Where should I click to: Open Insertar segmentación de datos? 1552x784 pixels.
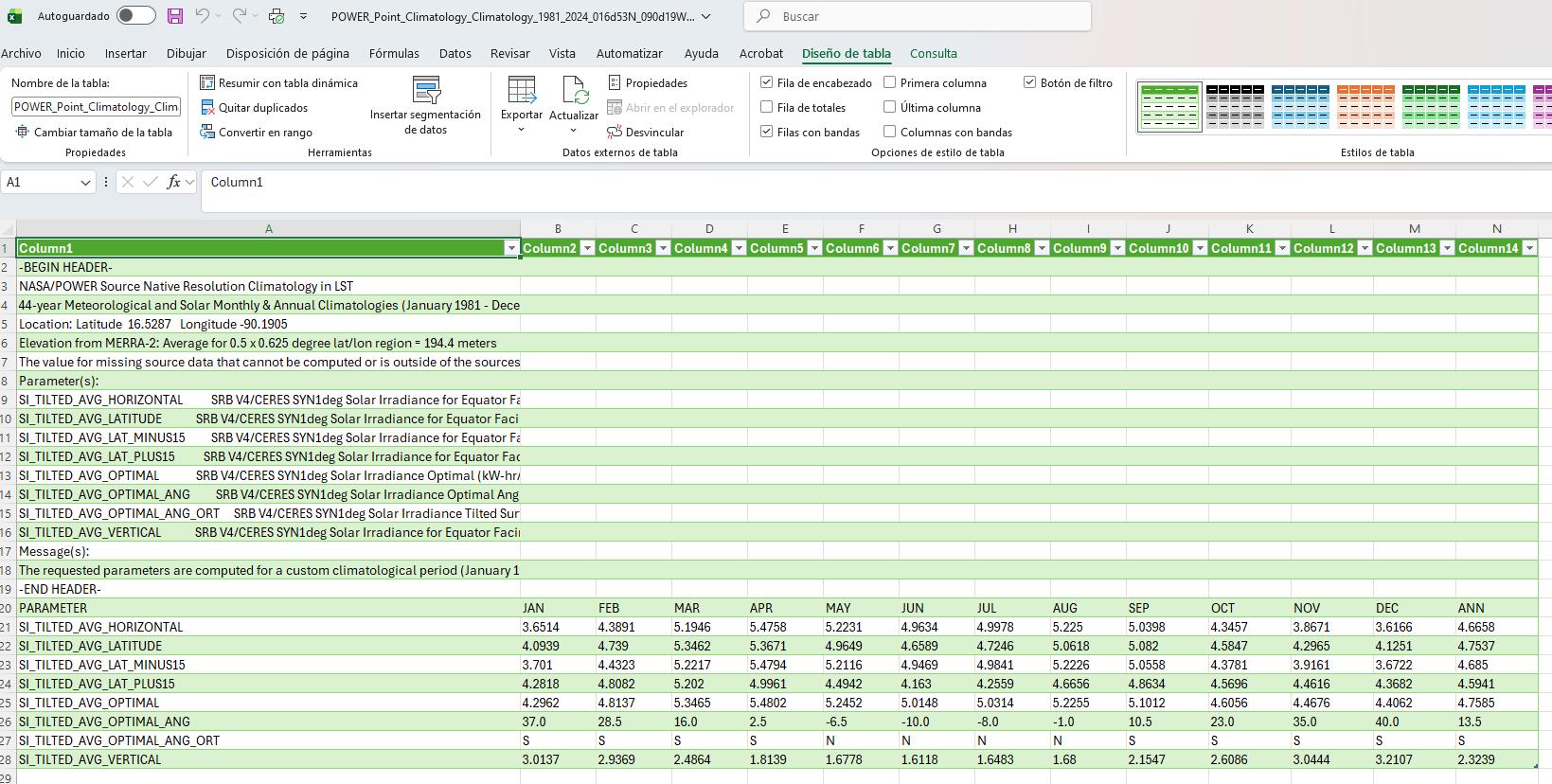pyautogui.click(x=425, y=106)
